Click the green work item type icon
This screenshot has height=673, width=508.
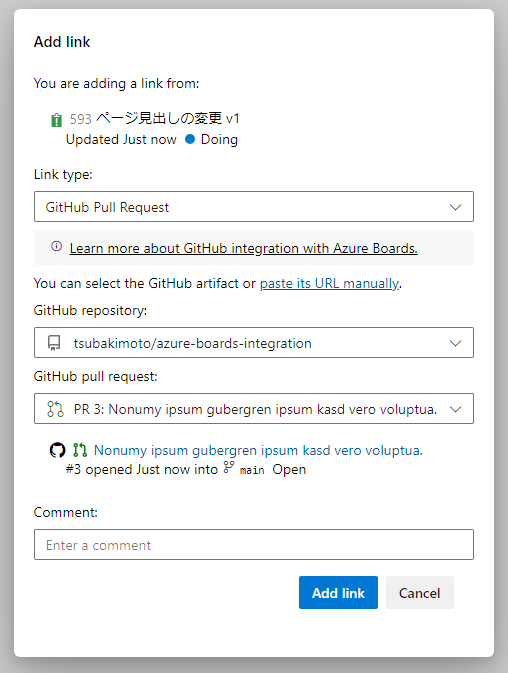(56, 120)
